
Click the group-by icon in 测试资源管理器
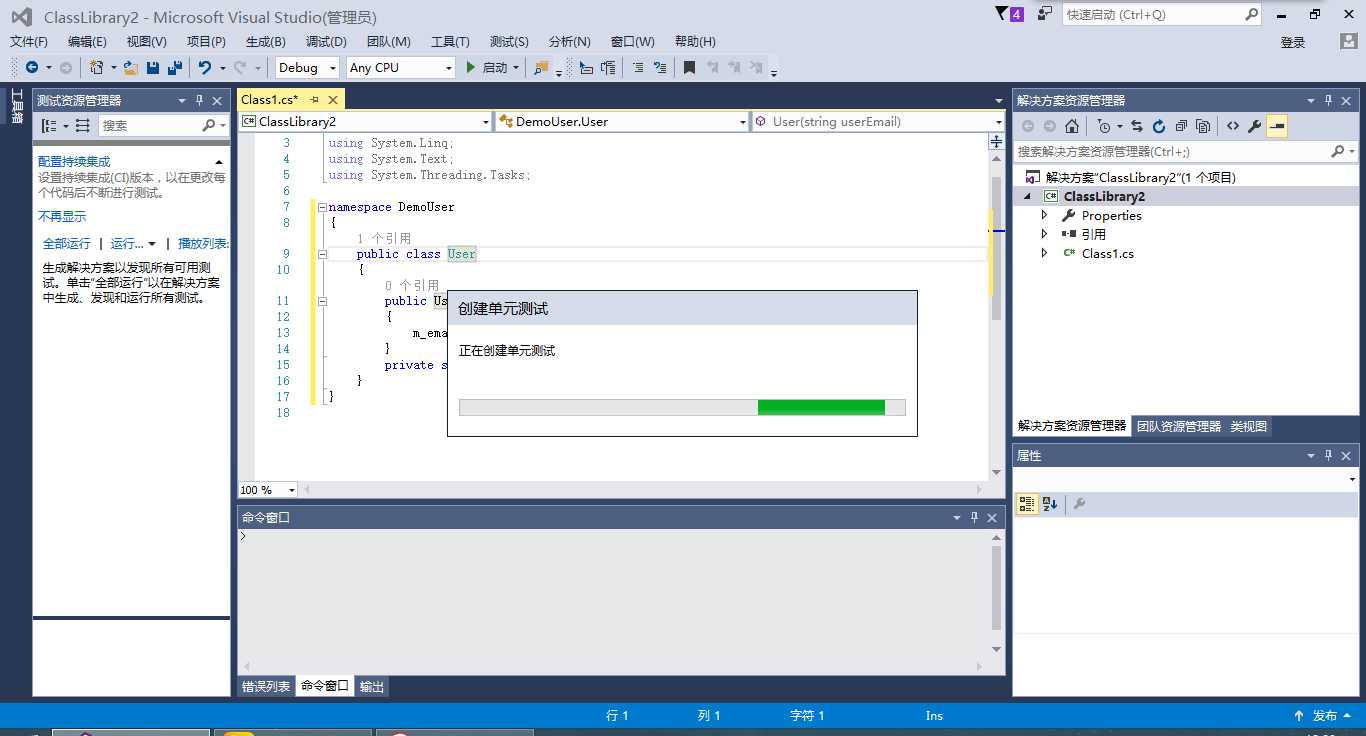[x=50, y=125]
